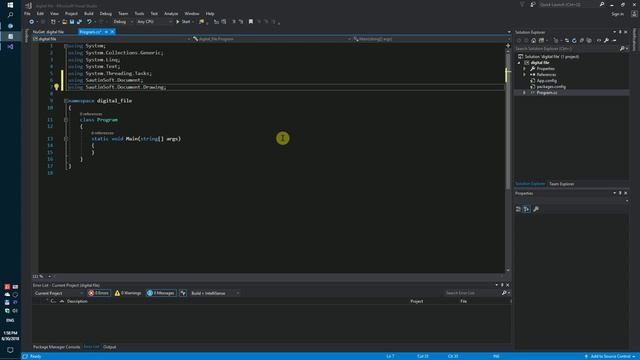Collapse the namespace digital_file code block
Screen dimensions: 640x360
(66, 101)
